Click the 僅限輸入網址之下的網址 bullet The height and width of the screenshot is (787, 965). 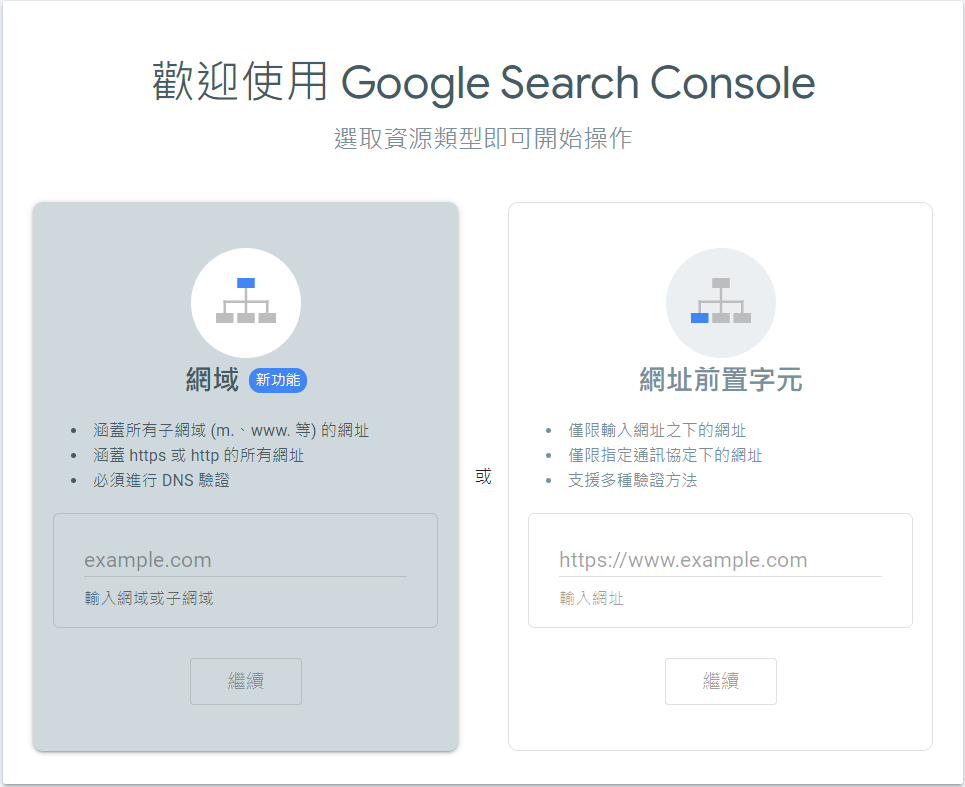coord(657,430)
